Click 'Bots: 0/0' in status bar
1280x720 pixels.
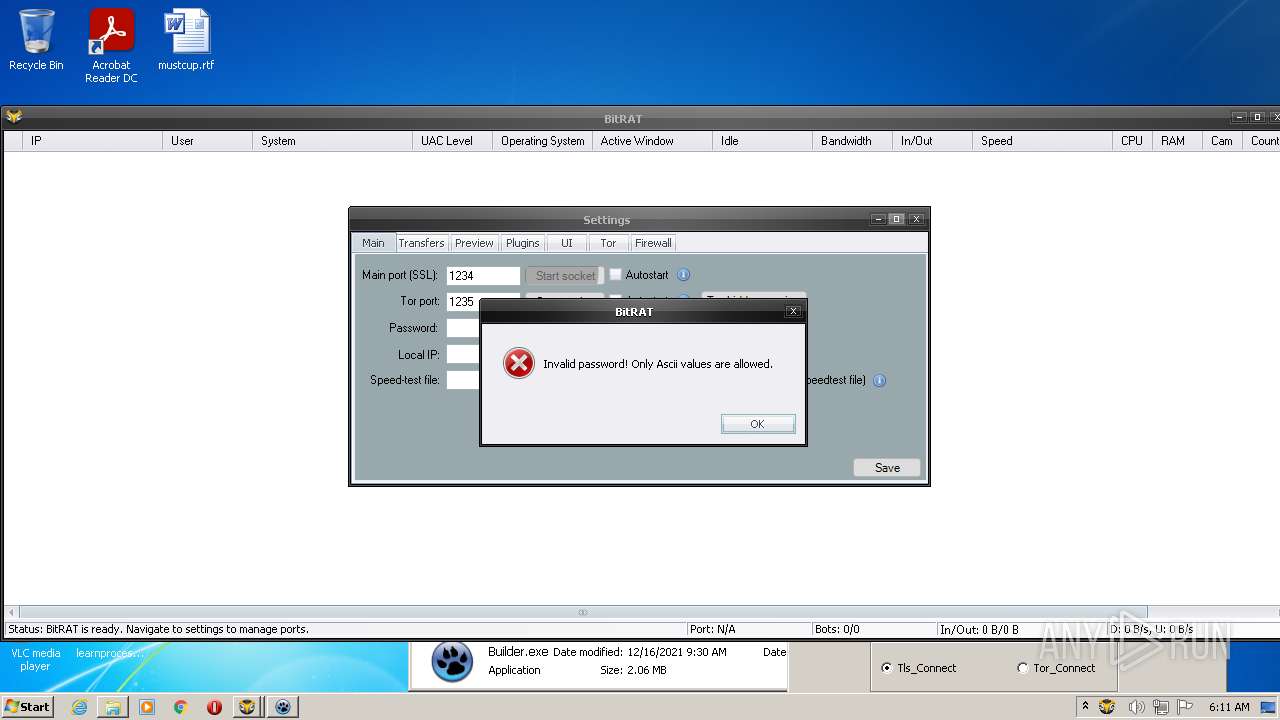837,629
